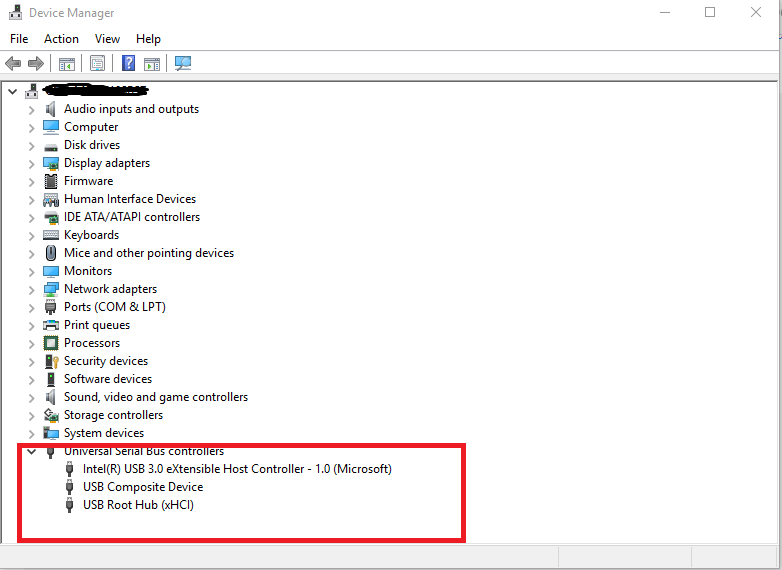
Task: Click the Human Interface Devices icon
Action: coord(51,200)
